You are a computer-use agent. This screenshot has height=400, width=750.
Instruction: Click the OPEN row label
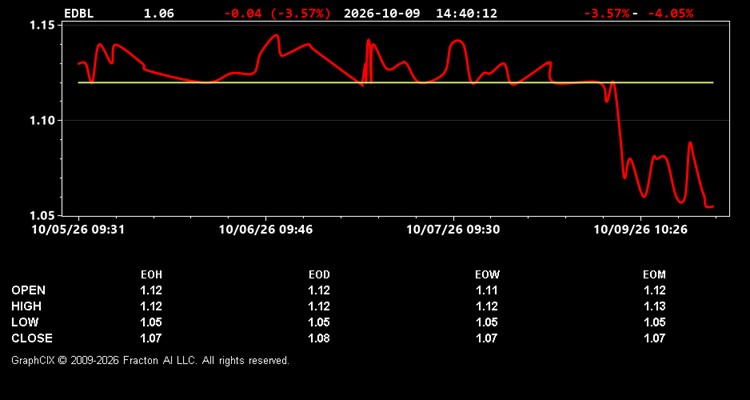(x=29, y=290)
